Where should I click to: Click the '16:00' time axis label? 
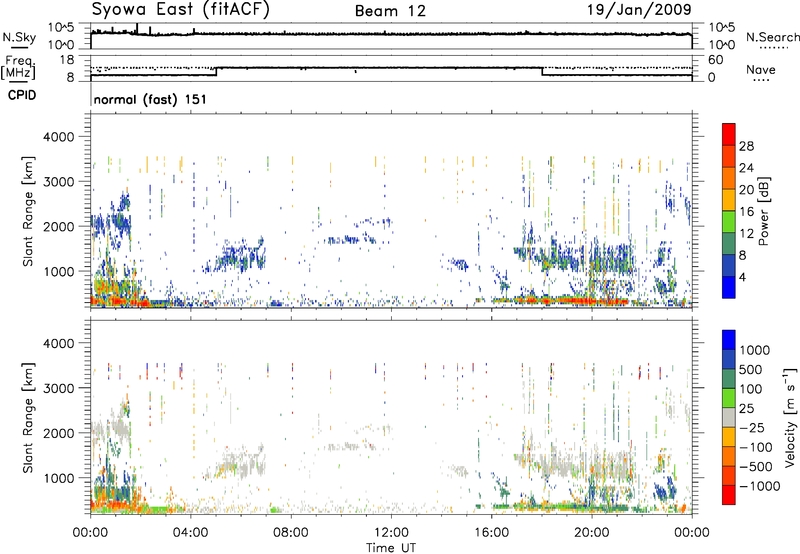click(491, 533)
